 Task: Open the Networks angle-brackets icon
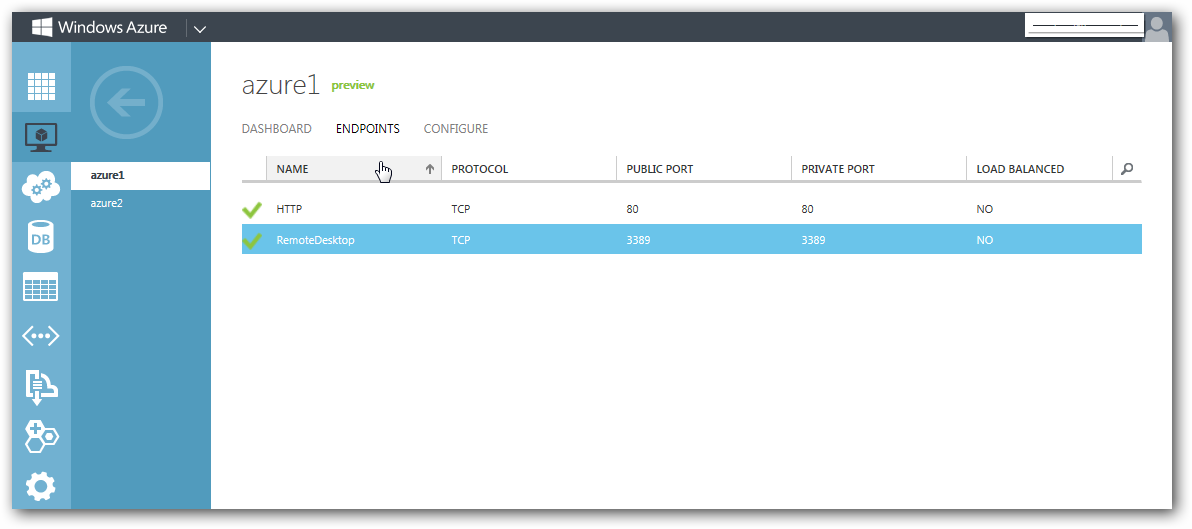click(42, 336)
